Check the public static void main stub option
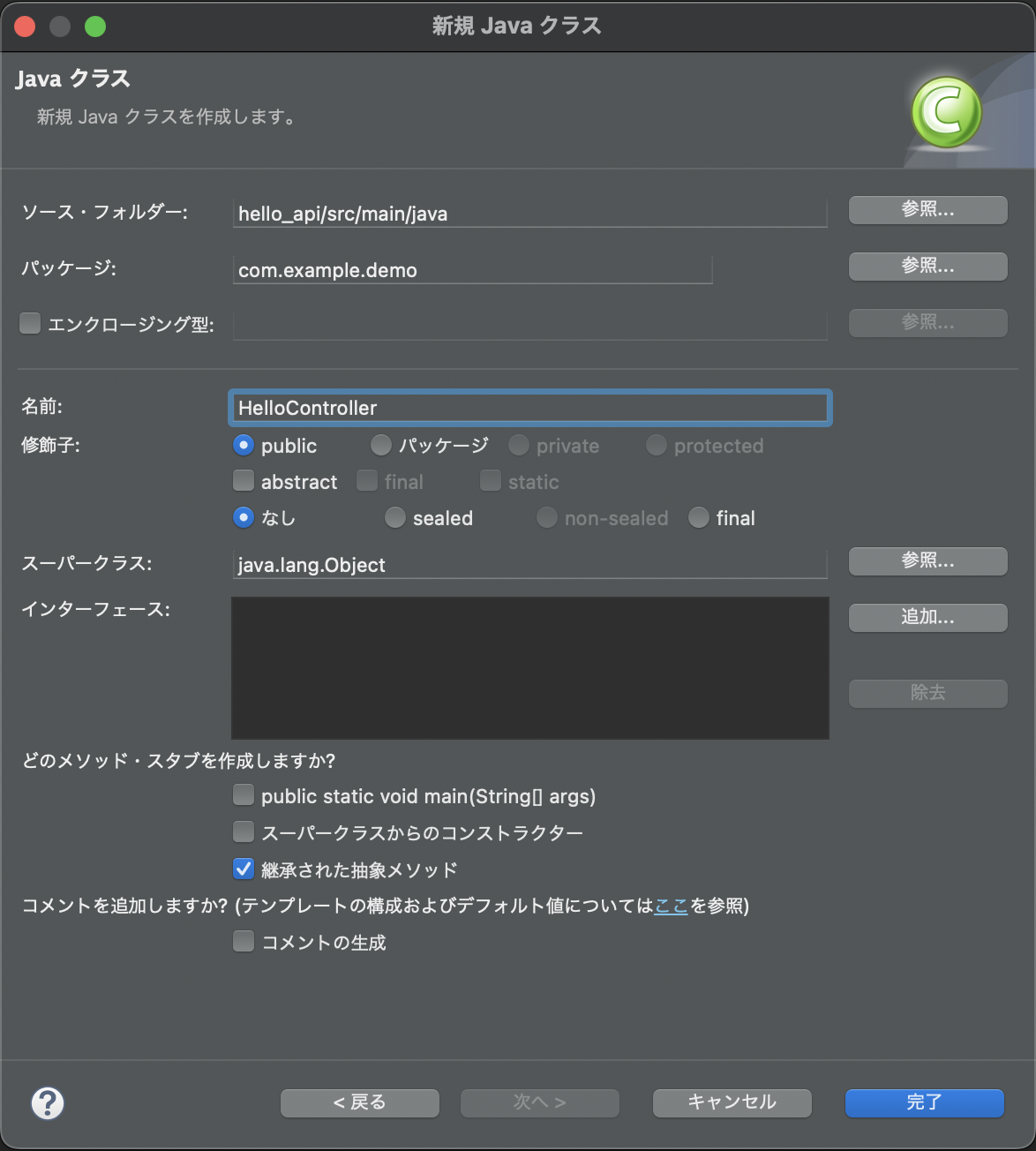Image resolution: width=1036 pixels, height=1151 pixels. (243, 794)
